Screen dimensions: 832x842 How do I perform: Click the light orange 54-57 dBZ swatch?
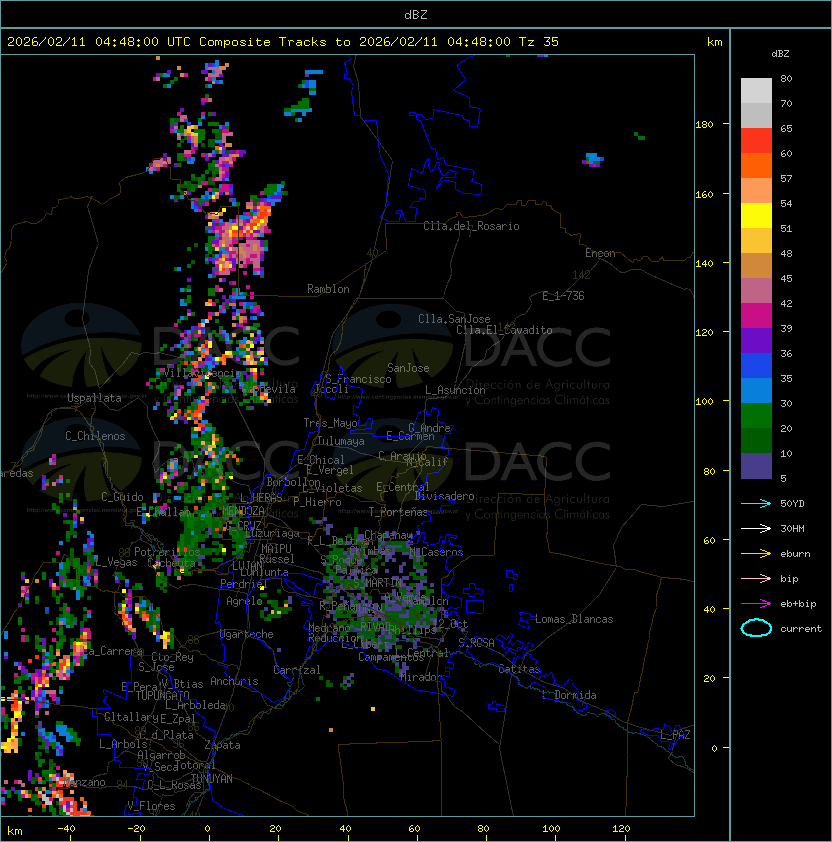click(756, 191)
